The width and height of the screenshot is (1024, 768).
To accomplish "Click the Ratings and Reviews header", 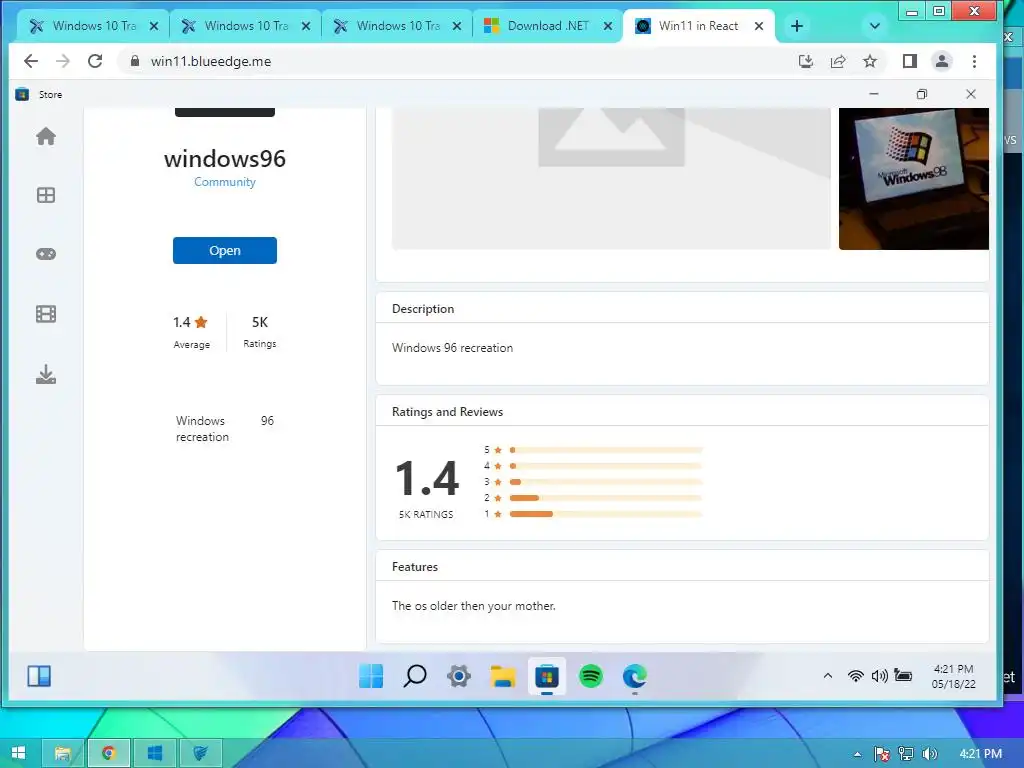I will pos(447,412).
